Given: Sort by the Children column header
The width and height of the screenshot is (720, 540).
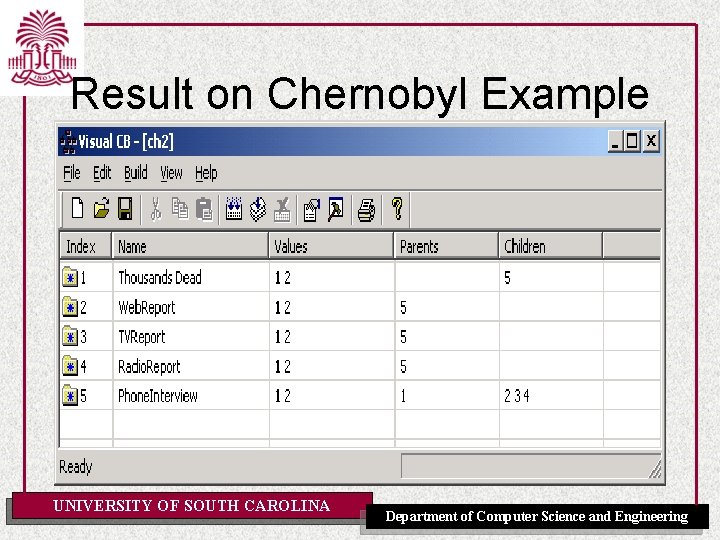Looking at the screenshot, I should (x=551, y=247).
